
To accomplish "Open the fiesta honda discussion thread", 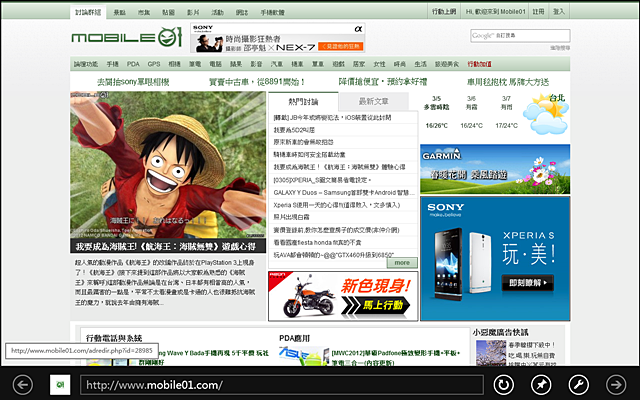I will point(317,242).
